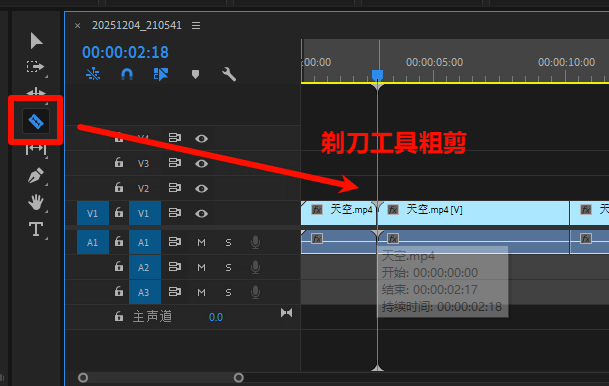Toggle V1 source patching button

[93, 213]
